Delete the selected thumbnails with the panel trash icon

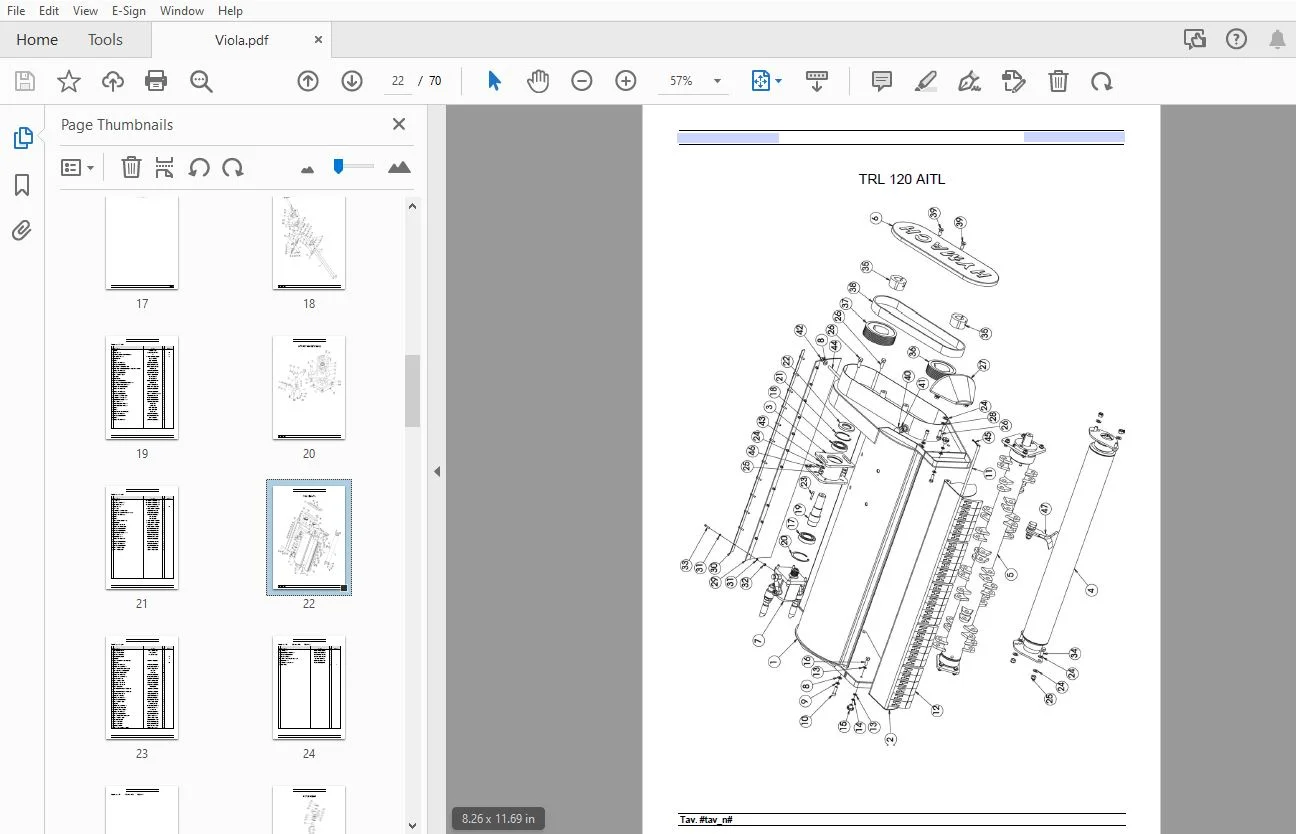[131, 167]
